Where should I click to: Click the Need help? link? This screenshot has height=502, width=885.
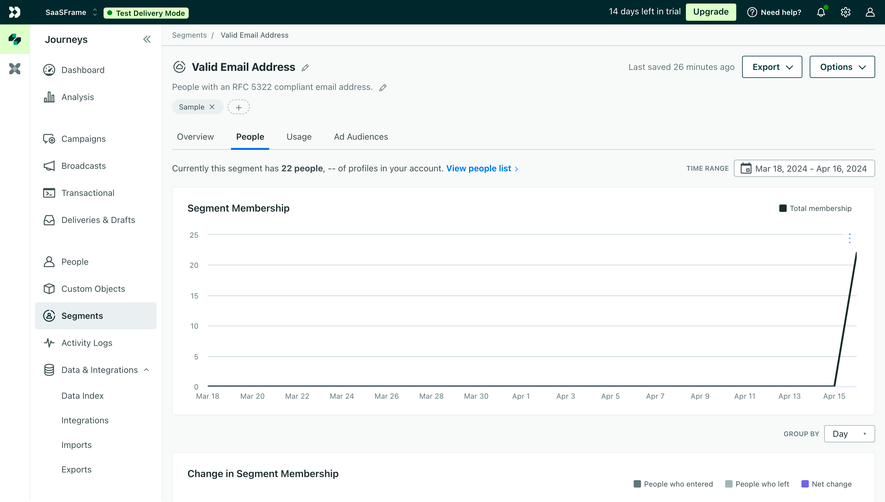pos(774,12)
